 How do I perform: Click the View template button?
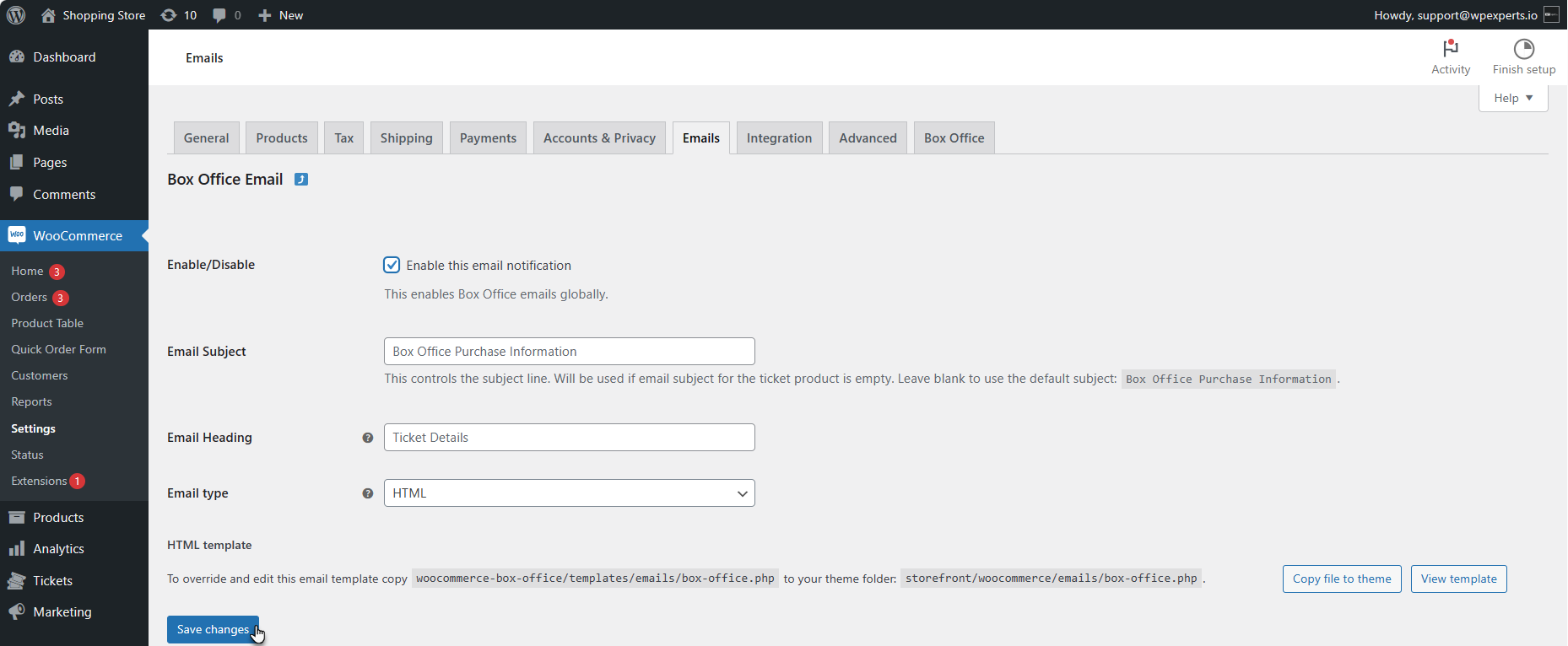coord(1459,579)
